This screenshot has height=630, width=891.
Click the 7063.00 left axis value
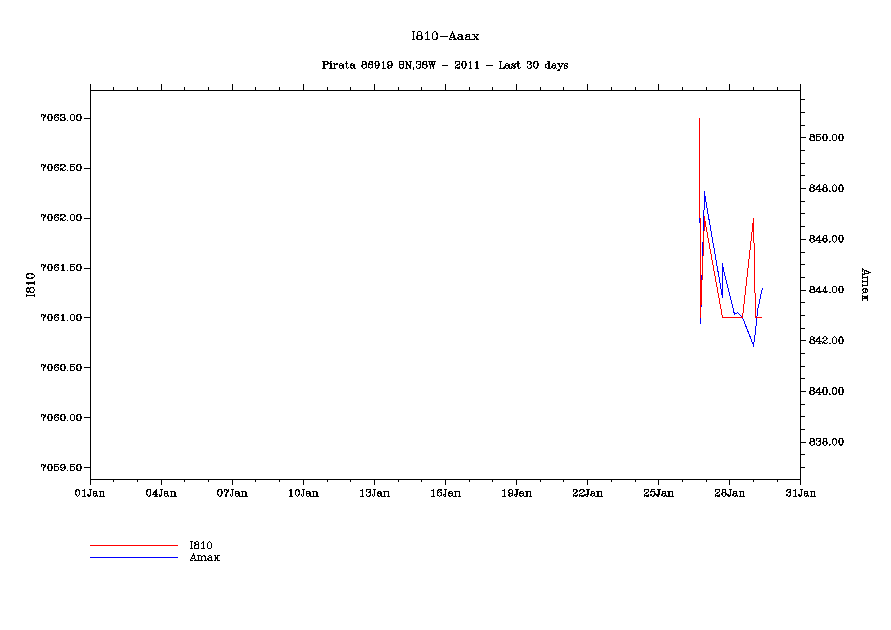pos(60,118)
